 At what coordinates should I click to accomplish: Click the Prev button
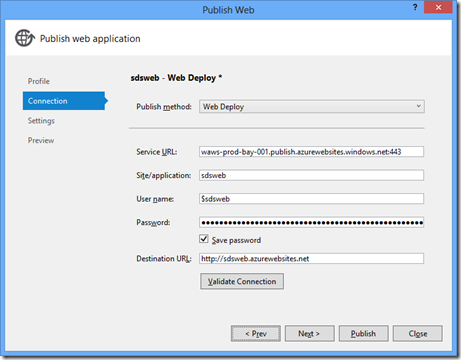(x=256, y=333)
